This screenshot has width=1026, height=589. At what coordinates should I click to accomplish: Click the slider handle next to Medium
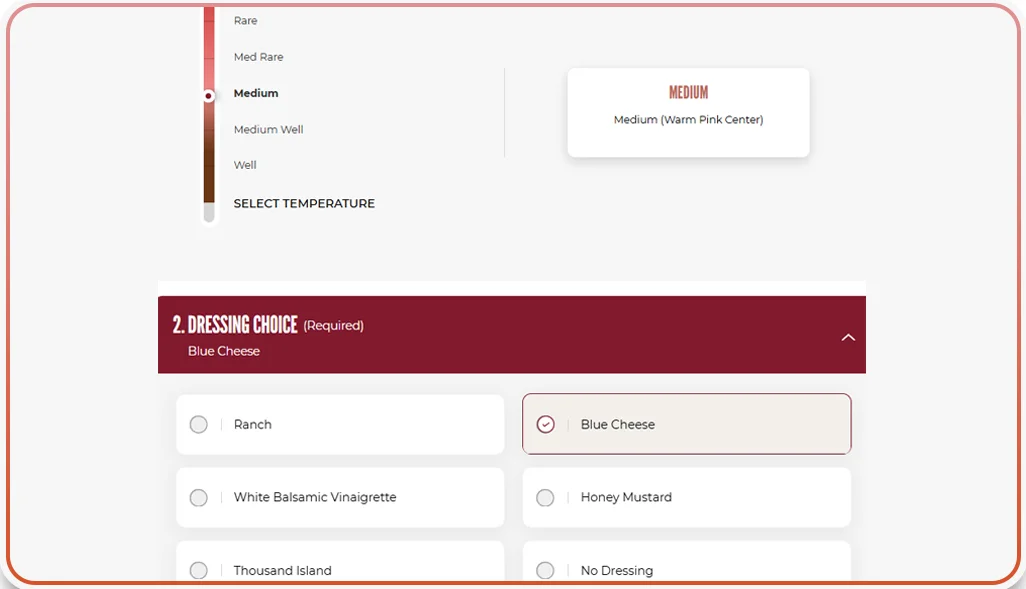208,93
